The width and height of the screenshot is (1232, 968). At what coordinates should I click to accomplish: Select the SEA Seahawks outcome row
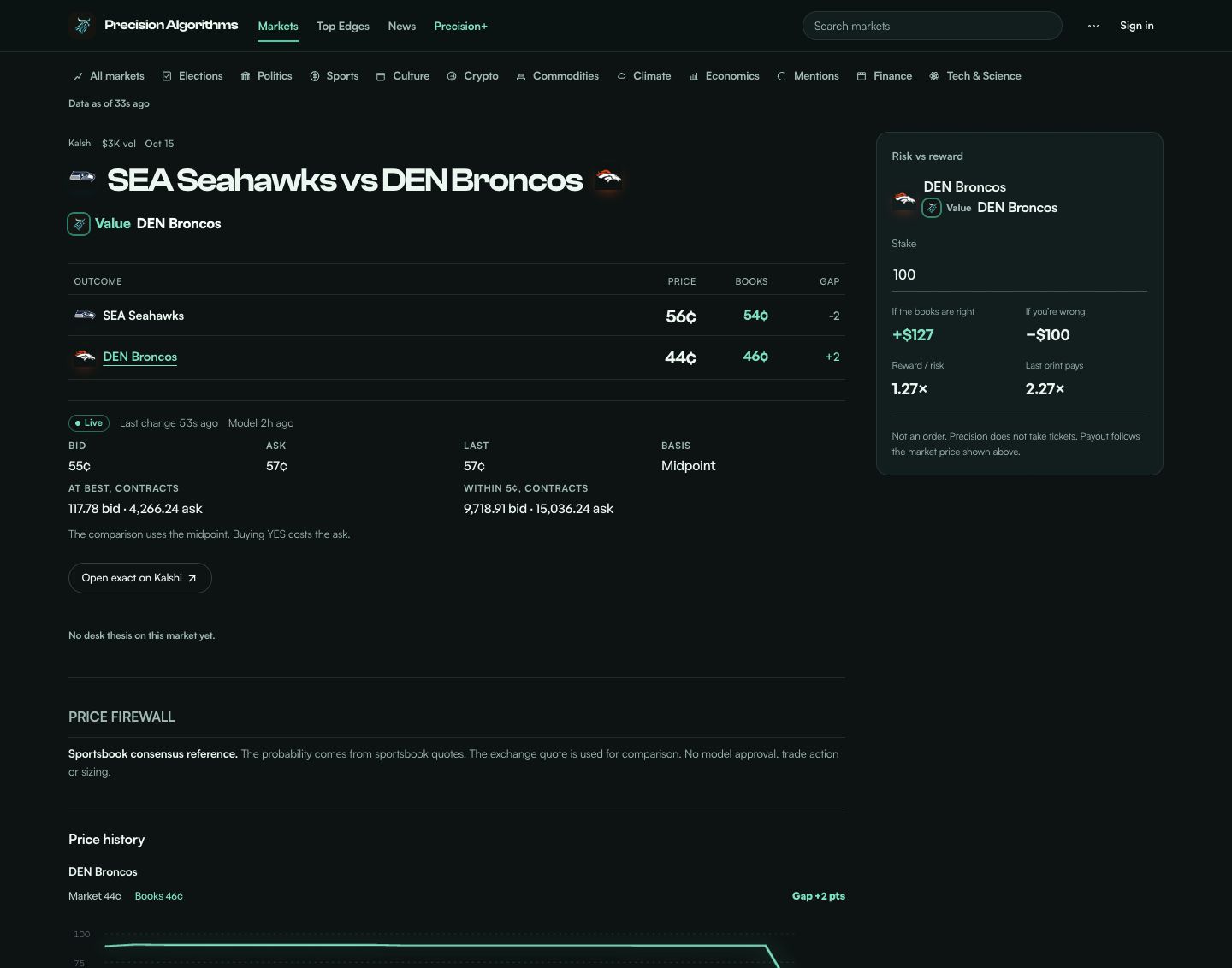[x=457, y=316]
